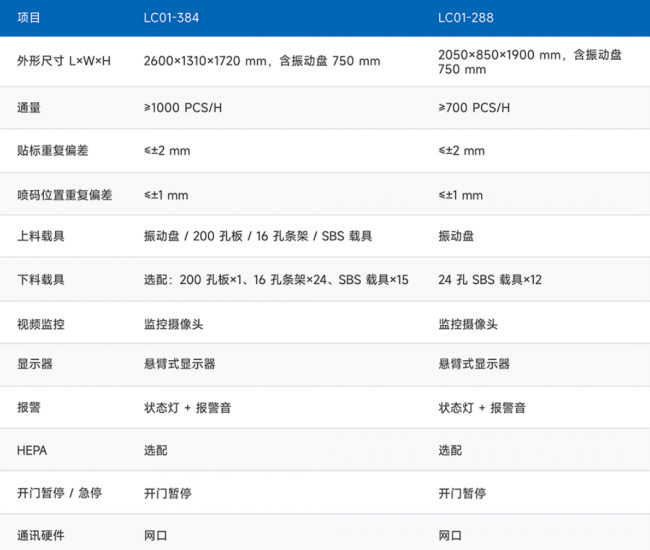Select 网口 under LC01-288
Image resolution: width=650 pixels, height=550 pixels.
[x=450, y=535]
